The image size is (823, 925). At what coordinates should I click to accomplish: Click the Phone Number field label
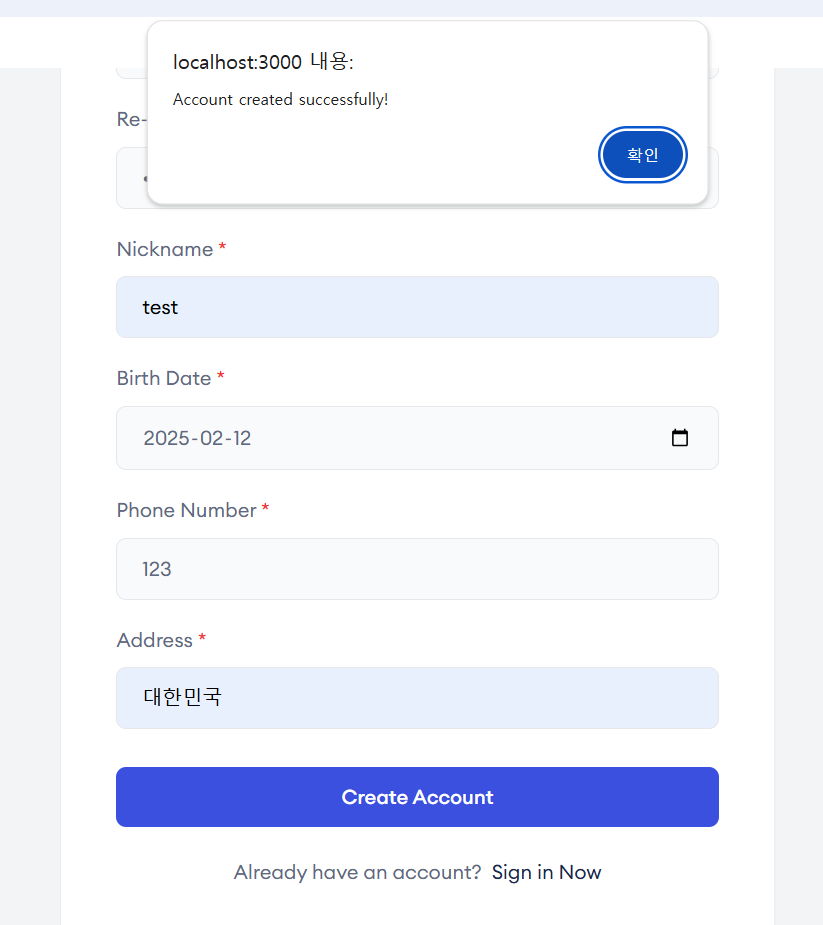click(x=186, y=510)
